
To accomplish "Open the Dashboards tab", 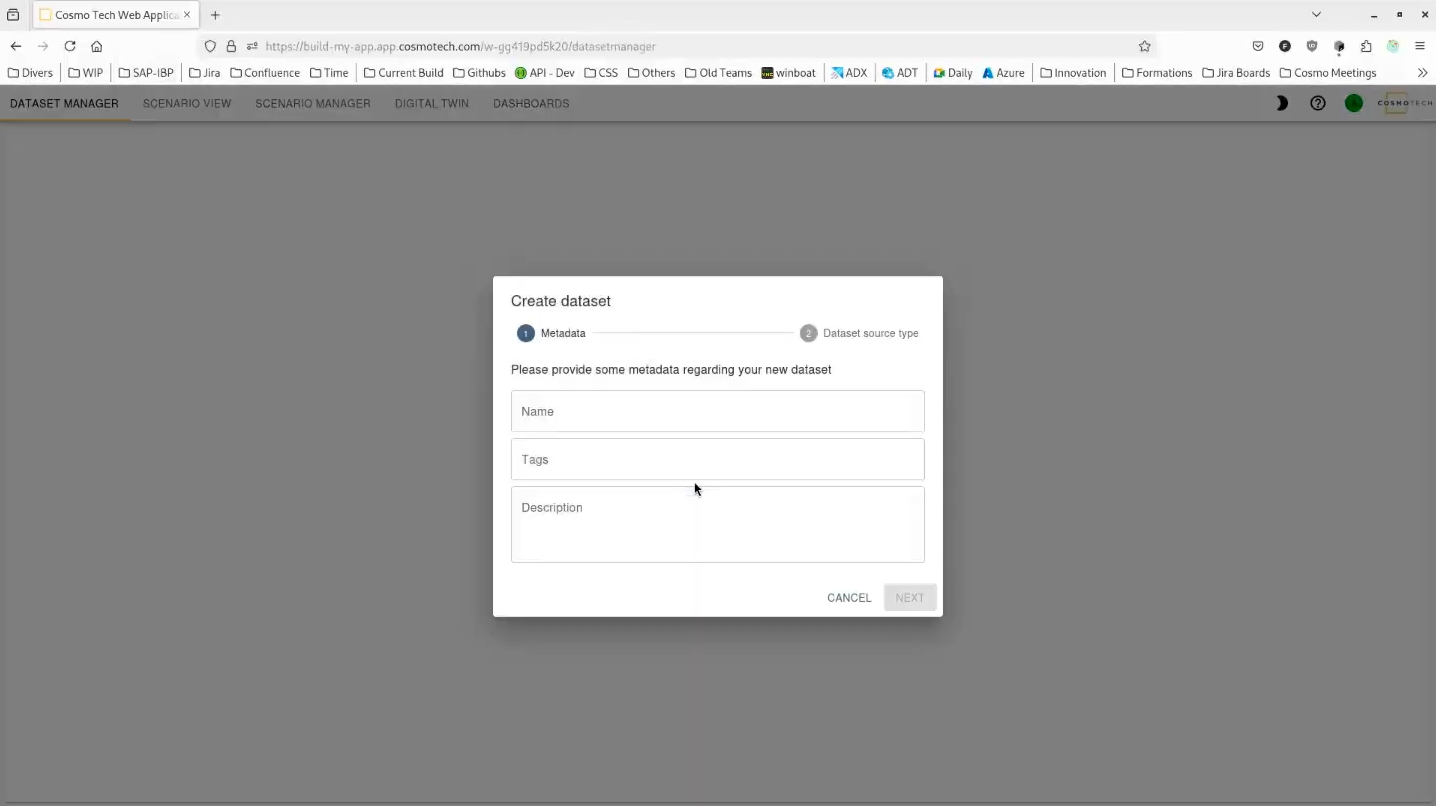I will pos(531,103).
